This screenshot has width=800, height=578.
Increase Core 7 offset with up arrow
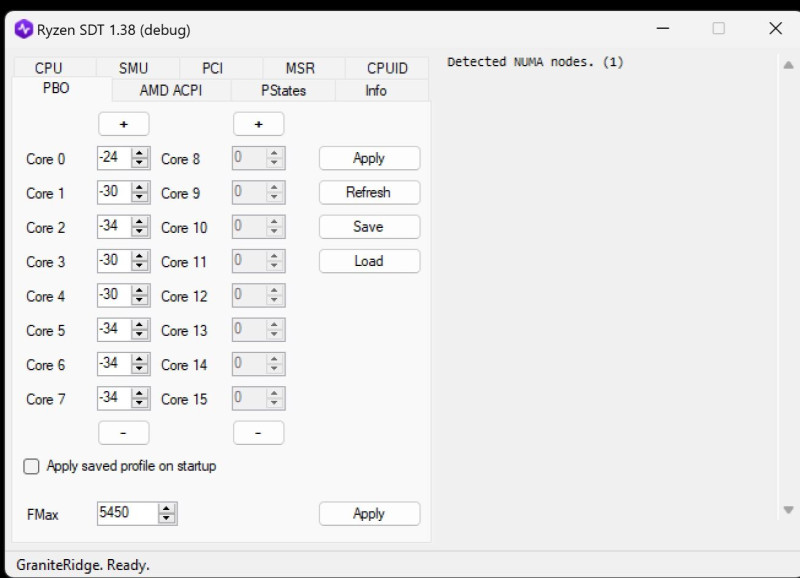click(139, 393)
